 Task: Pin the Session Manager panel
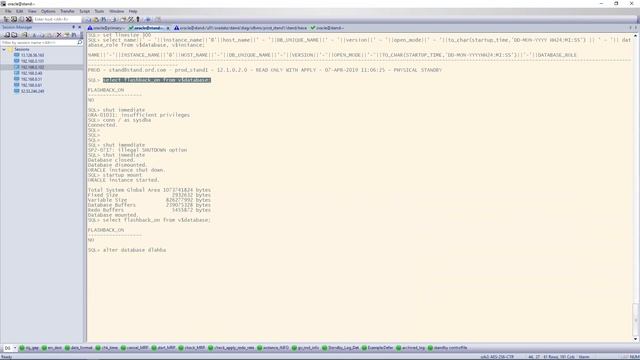coord(73,27)
